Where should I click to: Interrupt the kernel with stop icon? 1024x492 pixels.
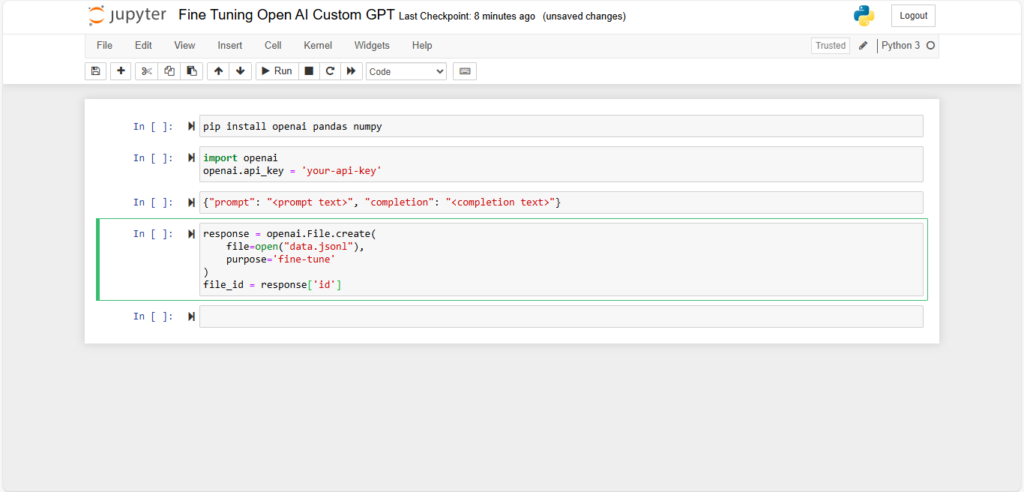coord(309,71)
